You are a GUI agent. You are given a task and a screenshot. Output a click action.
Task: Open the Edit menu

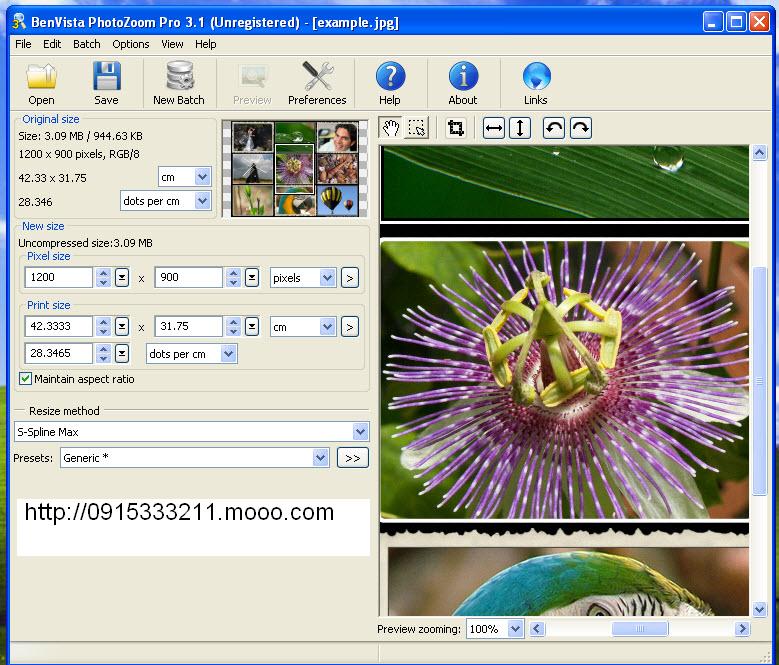click(52, 44)
